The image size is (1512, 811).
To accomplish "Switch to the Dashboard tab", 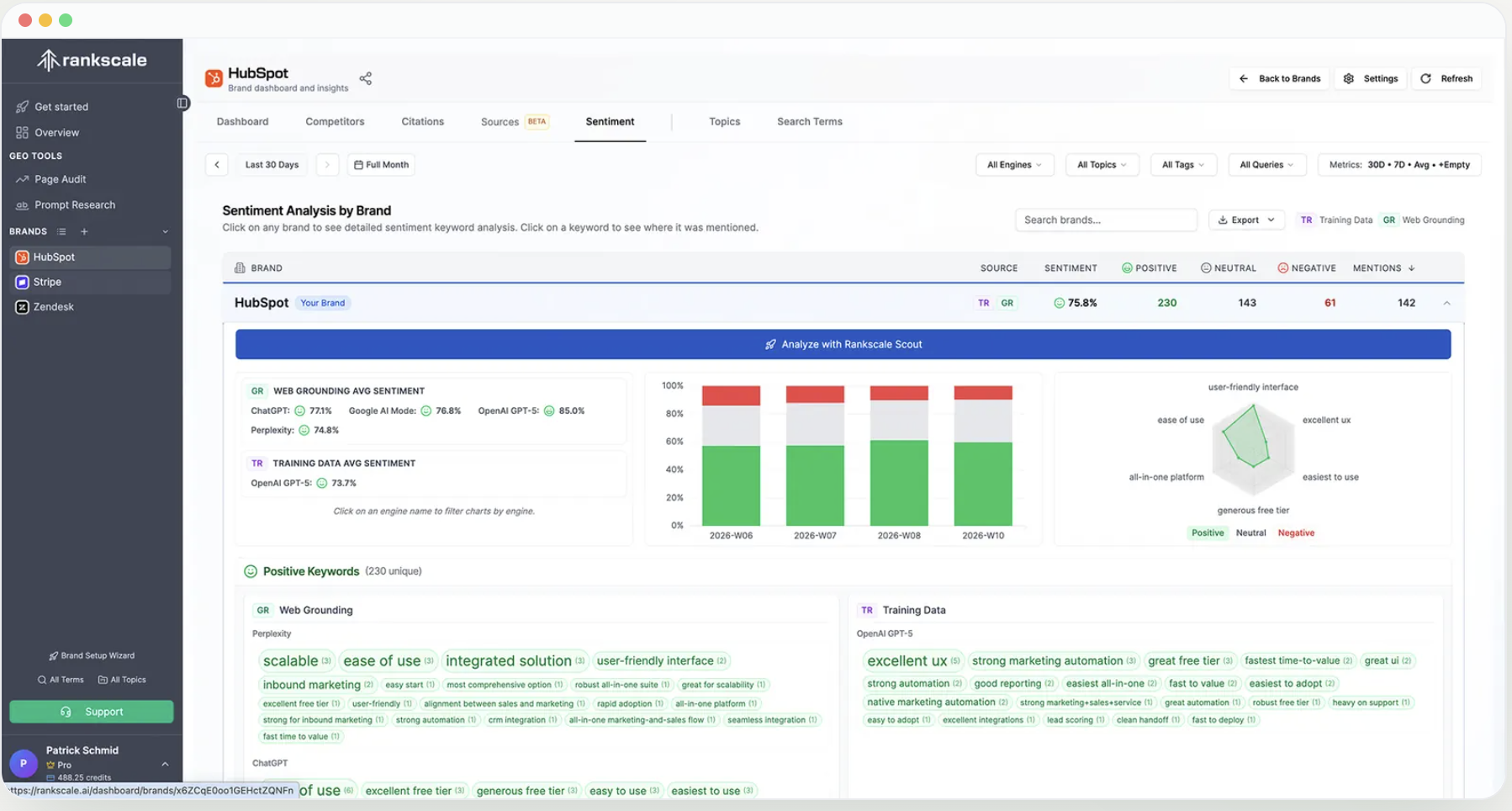I will [x=242, y=122].
